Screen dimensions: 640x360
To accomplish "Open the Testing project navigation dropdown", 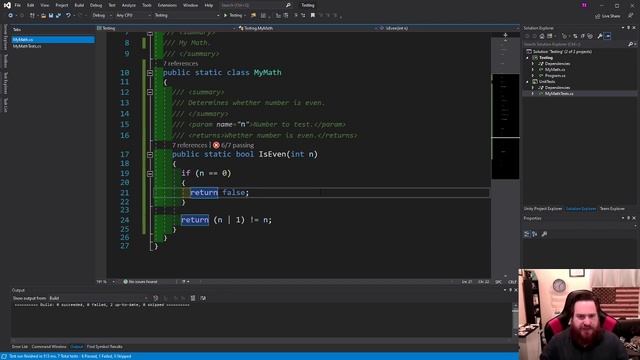I will pyautogui.click(x=166, y=28).
